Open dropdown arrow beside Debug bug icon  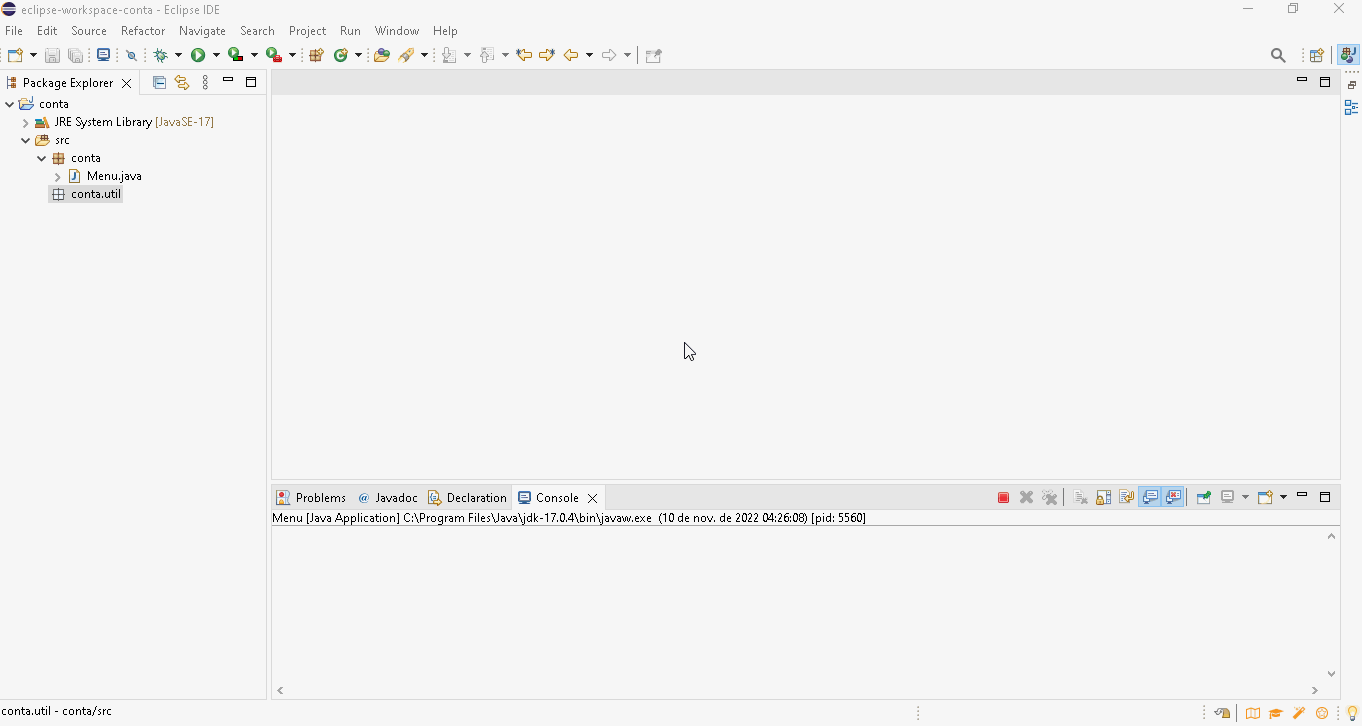(178, 55)
